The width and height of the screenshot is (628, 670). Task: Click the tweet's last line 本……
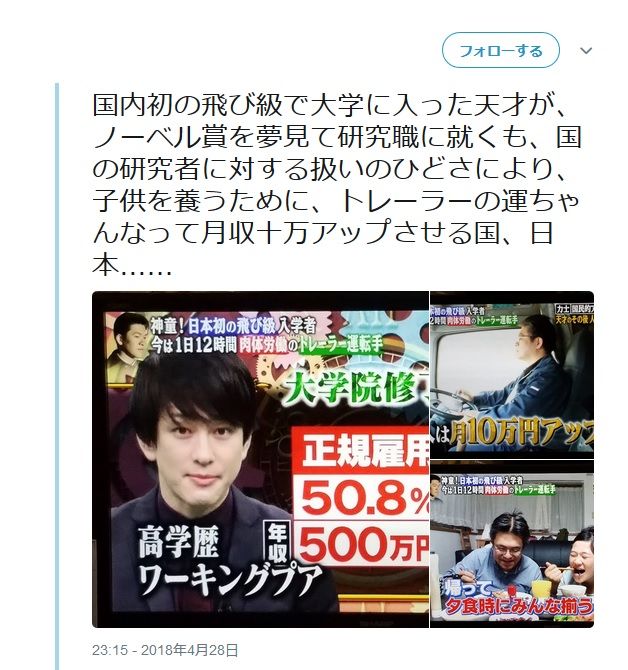(x=132, y=266)
